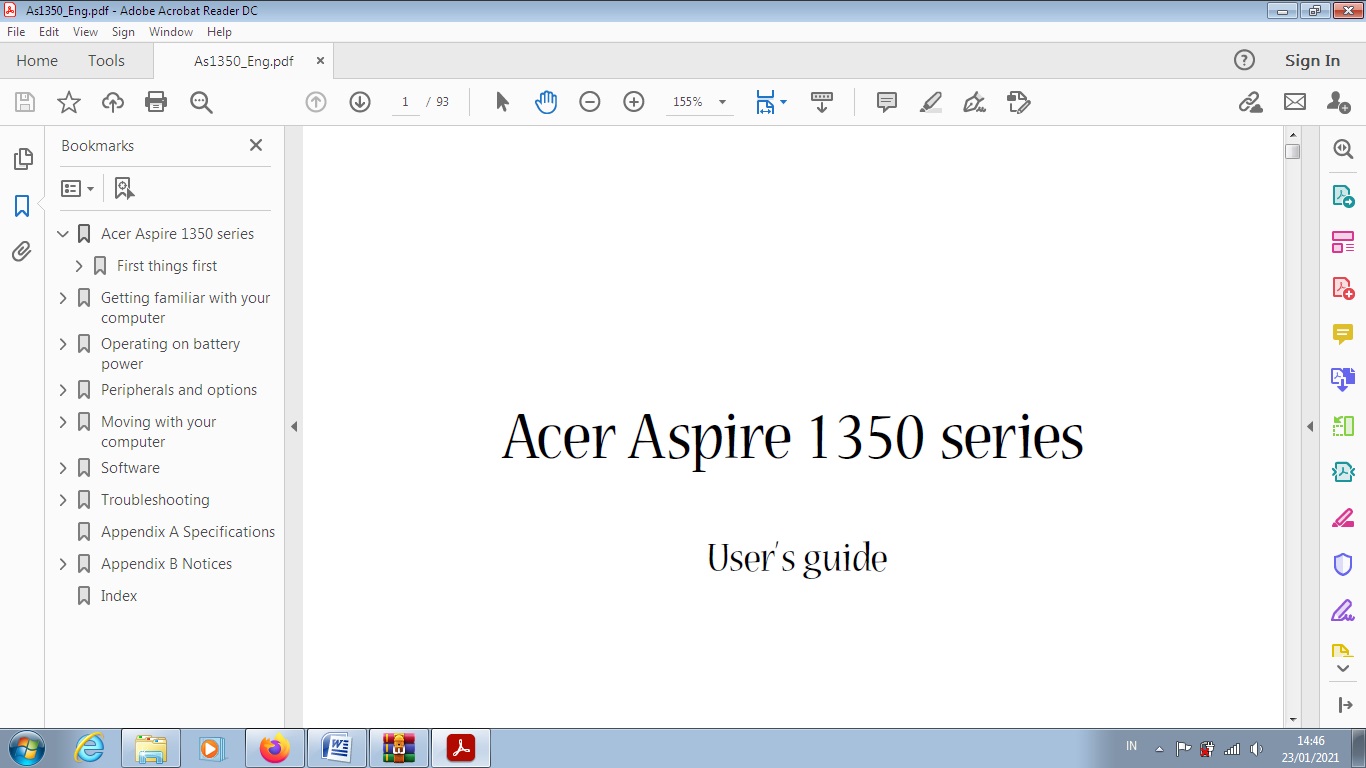
Task: Switch to the Home tab
Action: coord(37,61)
